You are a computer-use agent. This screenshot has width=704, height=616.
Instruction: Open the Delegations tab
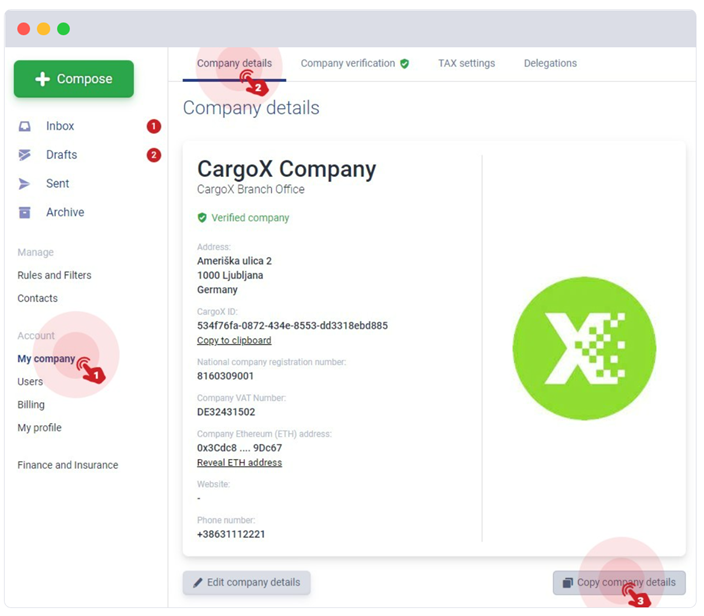550,63
